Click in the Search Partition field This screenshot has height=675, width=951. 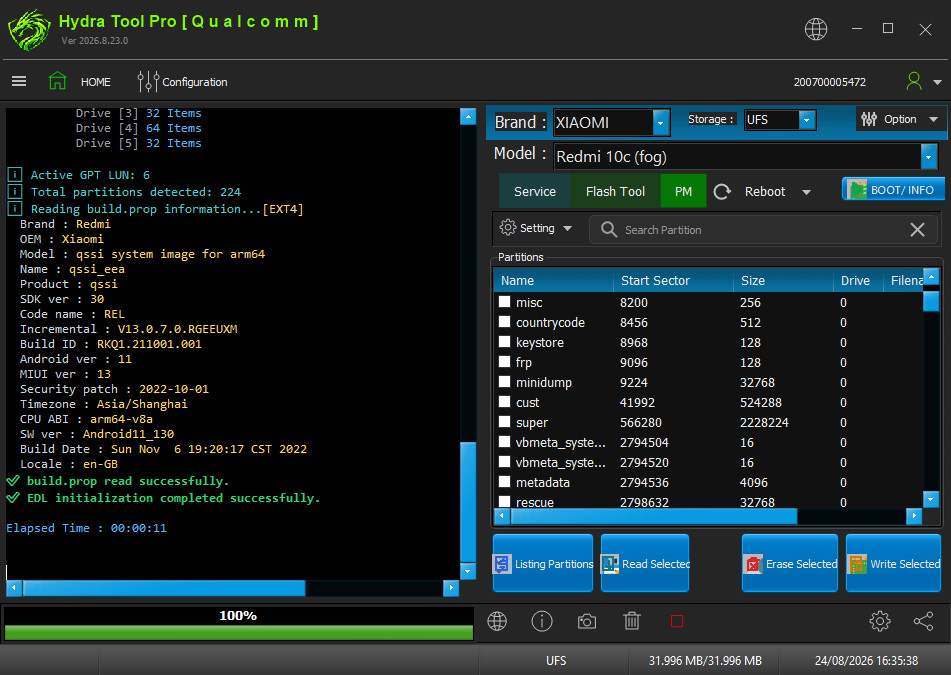(764, 230)
